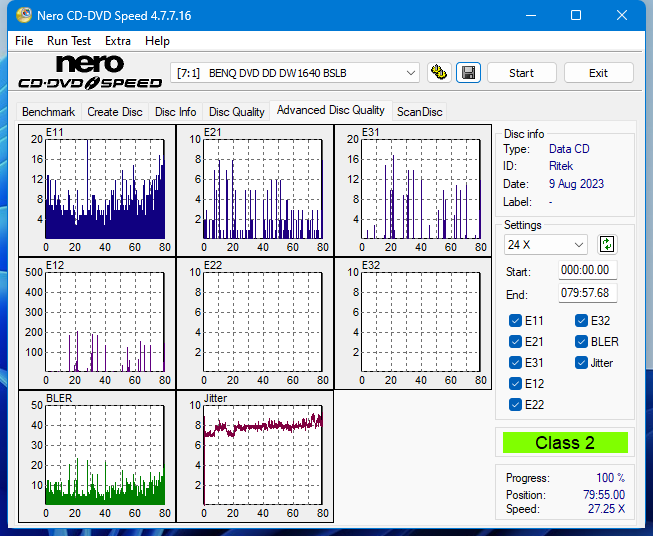Uncheck the E22 checkbox
The image size is (653, 536).
coord(515,404)
